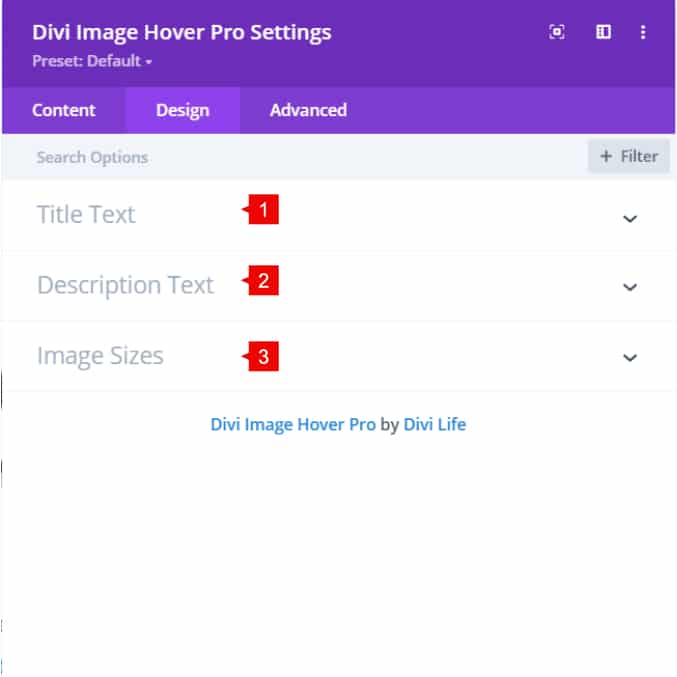Image resolution: width=677 pixels, height=677 pixels.
Task: Click the Description Text section label
Action: pyautogui.click(x=125, y=285)
